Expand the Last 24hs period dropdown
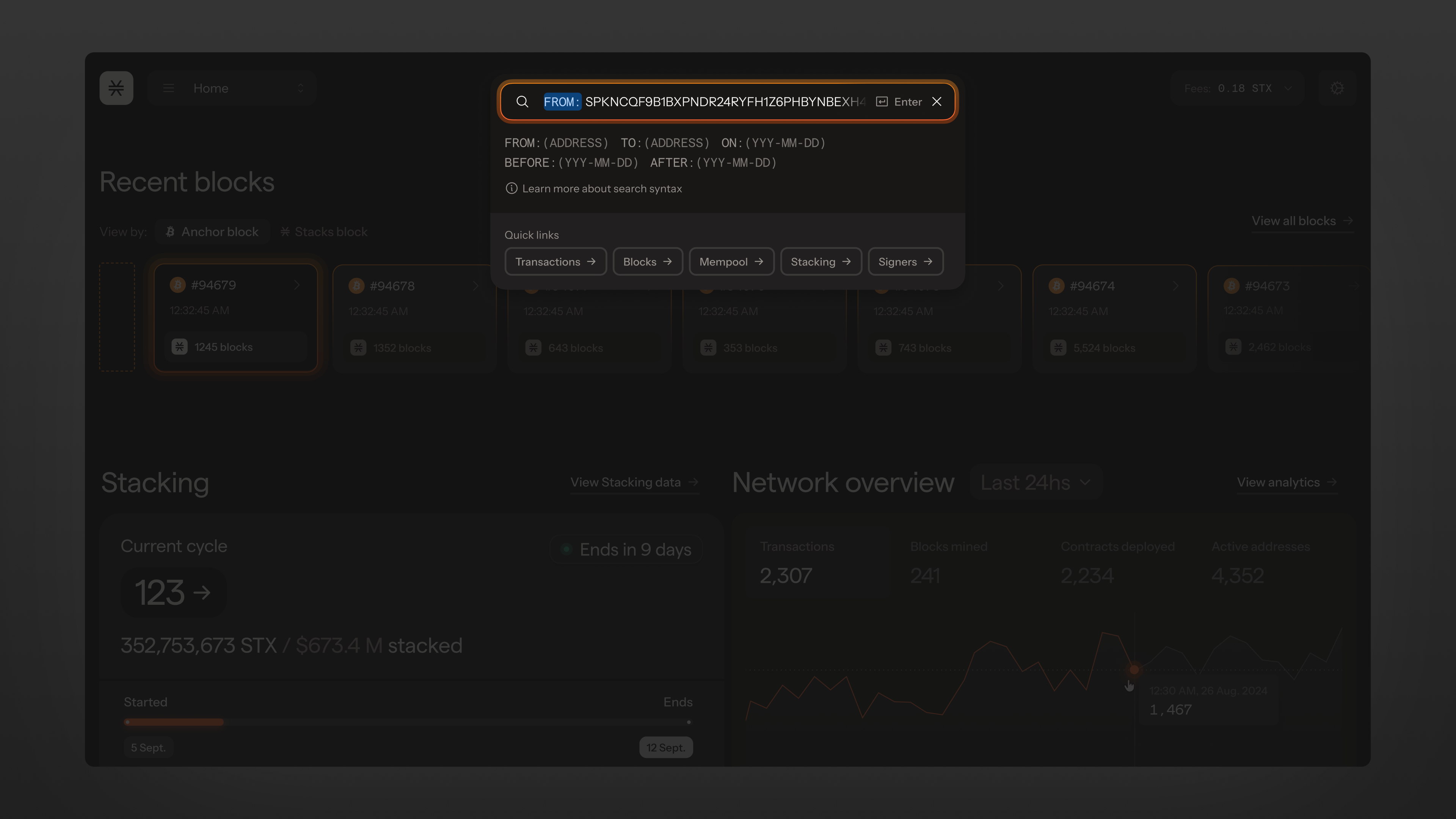 coord(1036,483)
